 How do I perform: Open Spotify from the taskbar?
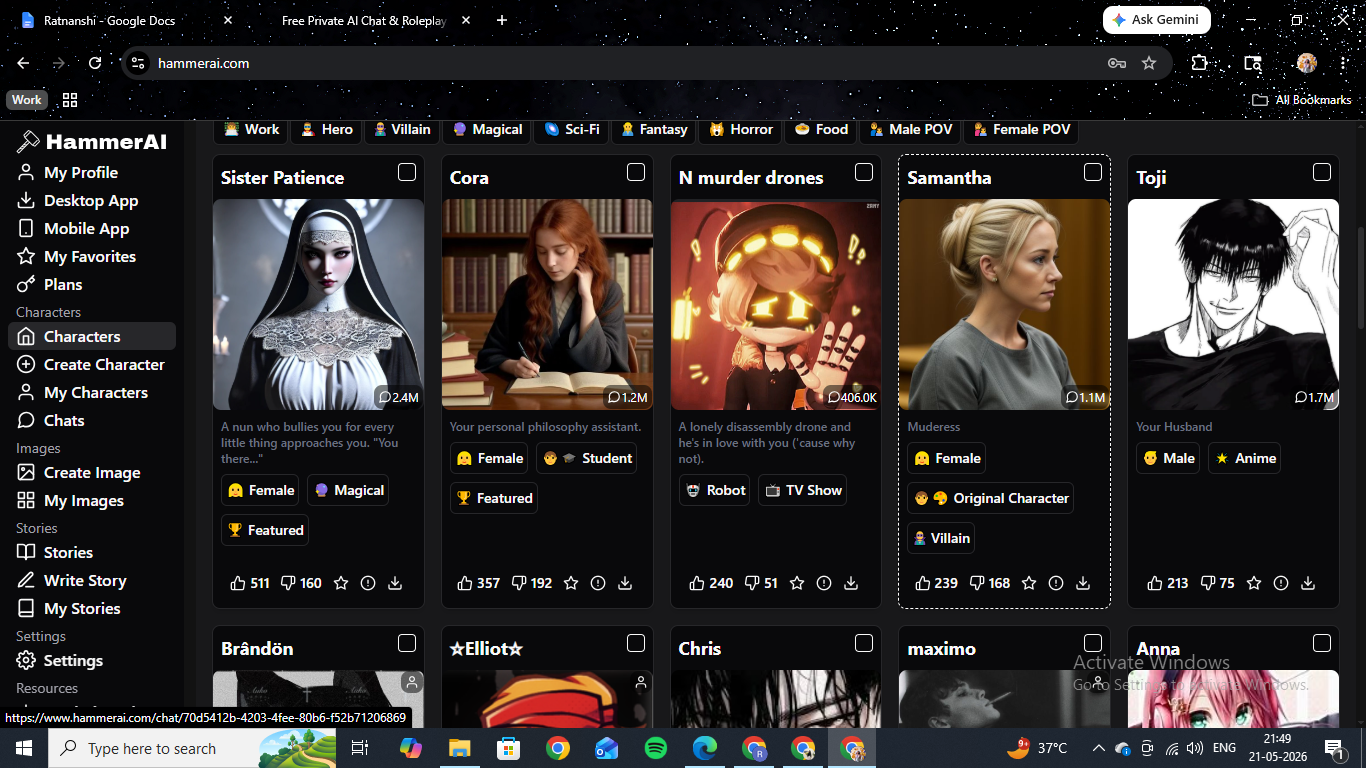click(x=656, y=748)
